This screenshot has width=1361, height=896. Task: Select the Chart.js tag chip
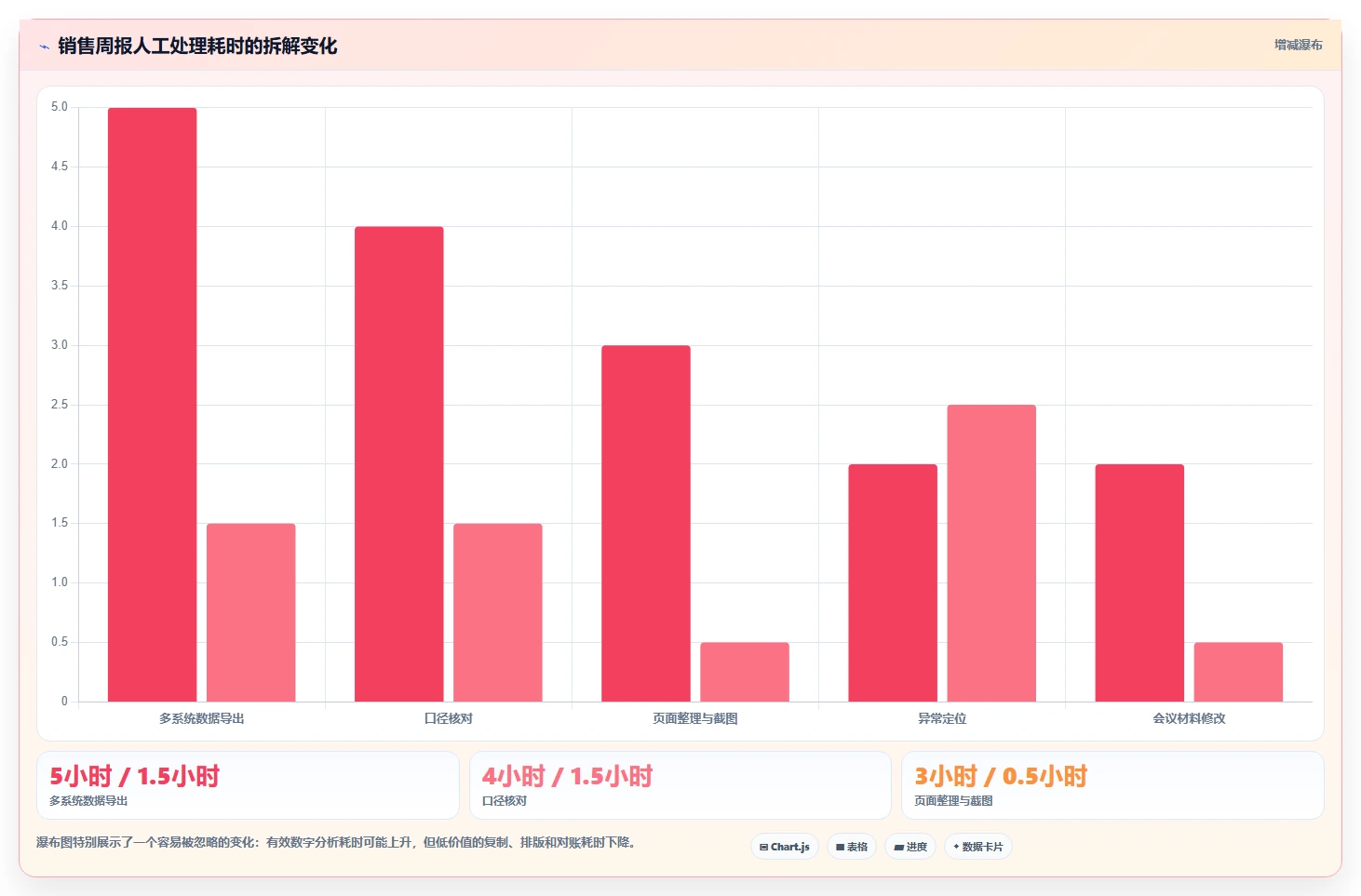[785, 847]
